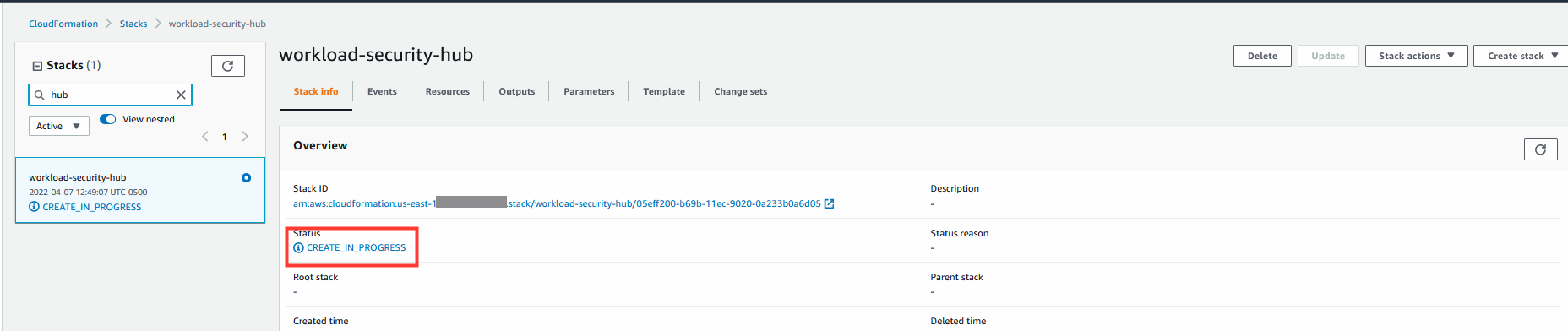Click the search magnifier icon
Viewport: 1568px width, 331px height.
point(39,95)
